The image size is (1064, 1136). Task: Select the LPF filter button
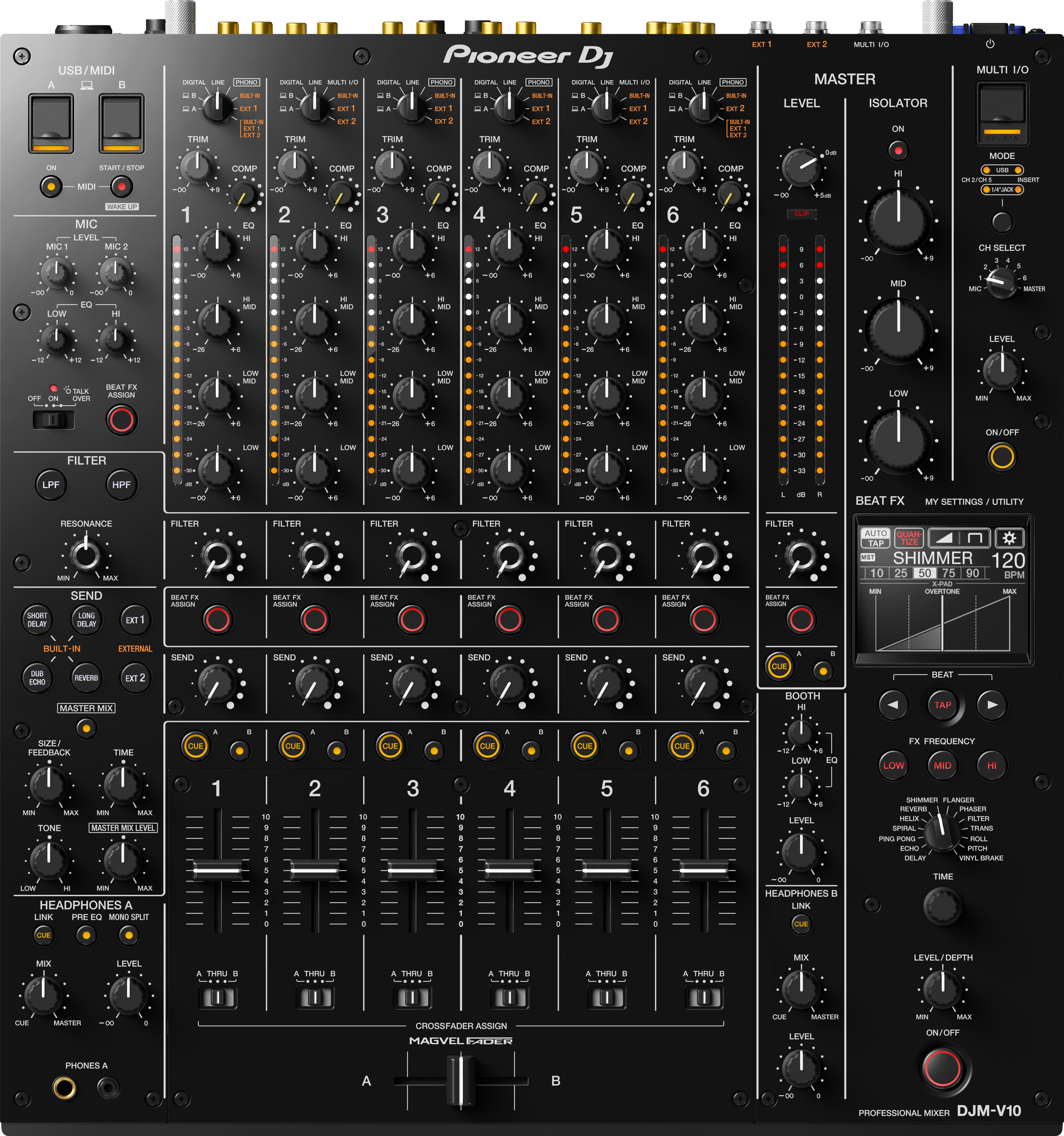click(x=51, y=485)
